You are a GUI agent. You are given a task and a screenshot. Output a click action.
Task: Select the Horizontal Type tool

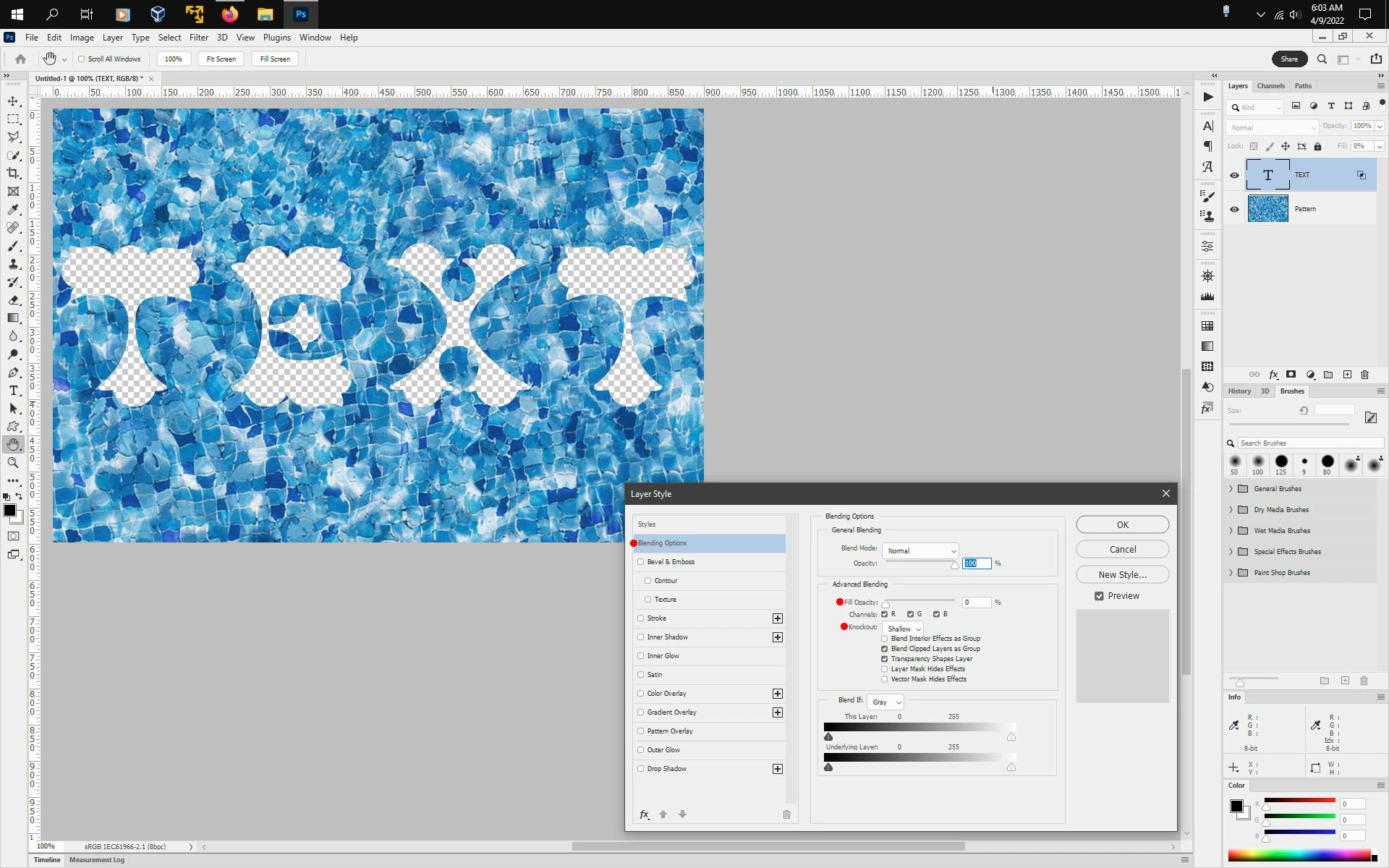tap(13, 391)
